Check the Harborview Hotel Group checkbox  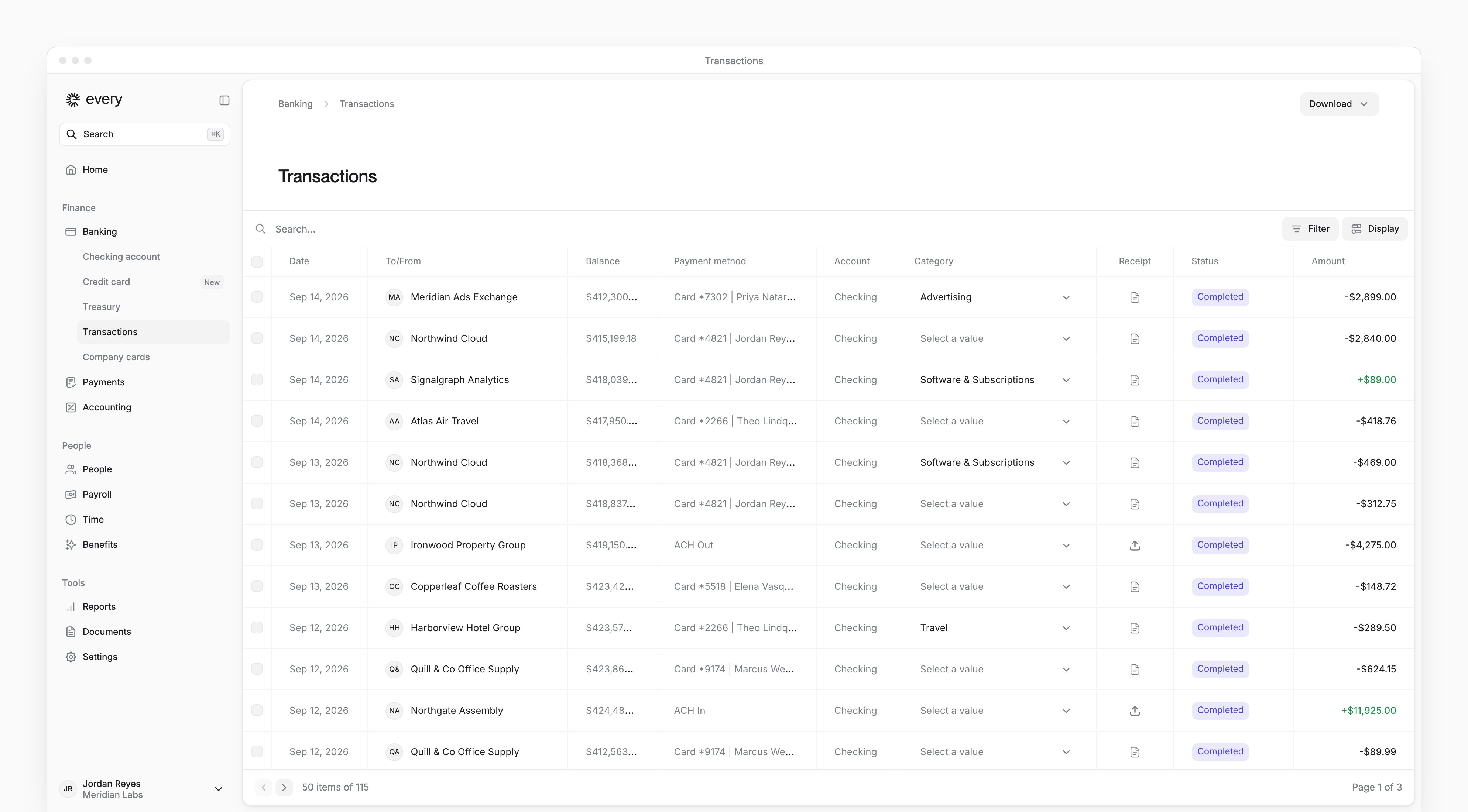point(257,627)
